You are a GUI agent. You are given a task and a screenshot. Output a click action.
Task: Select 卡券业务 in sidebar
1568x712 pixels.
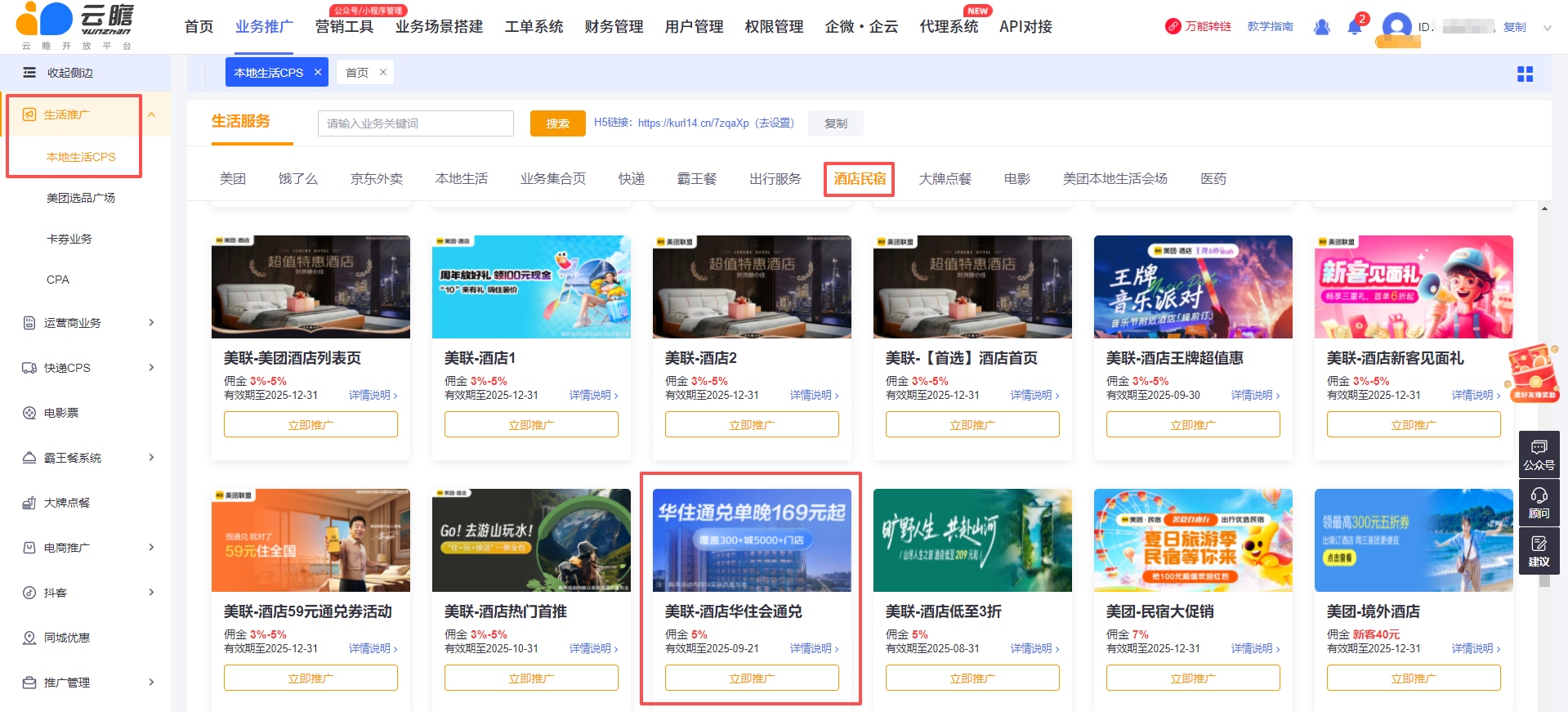(69, 239)
